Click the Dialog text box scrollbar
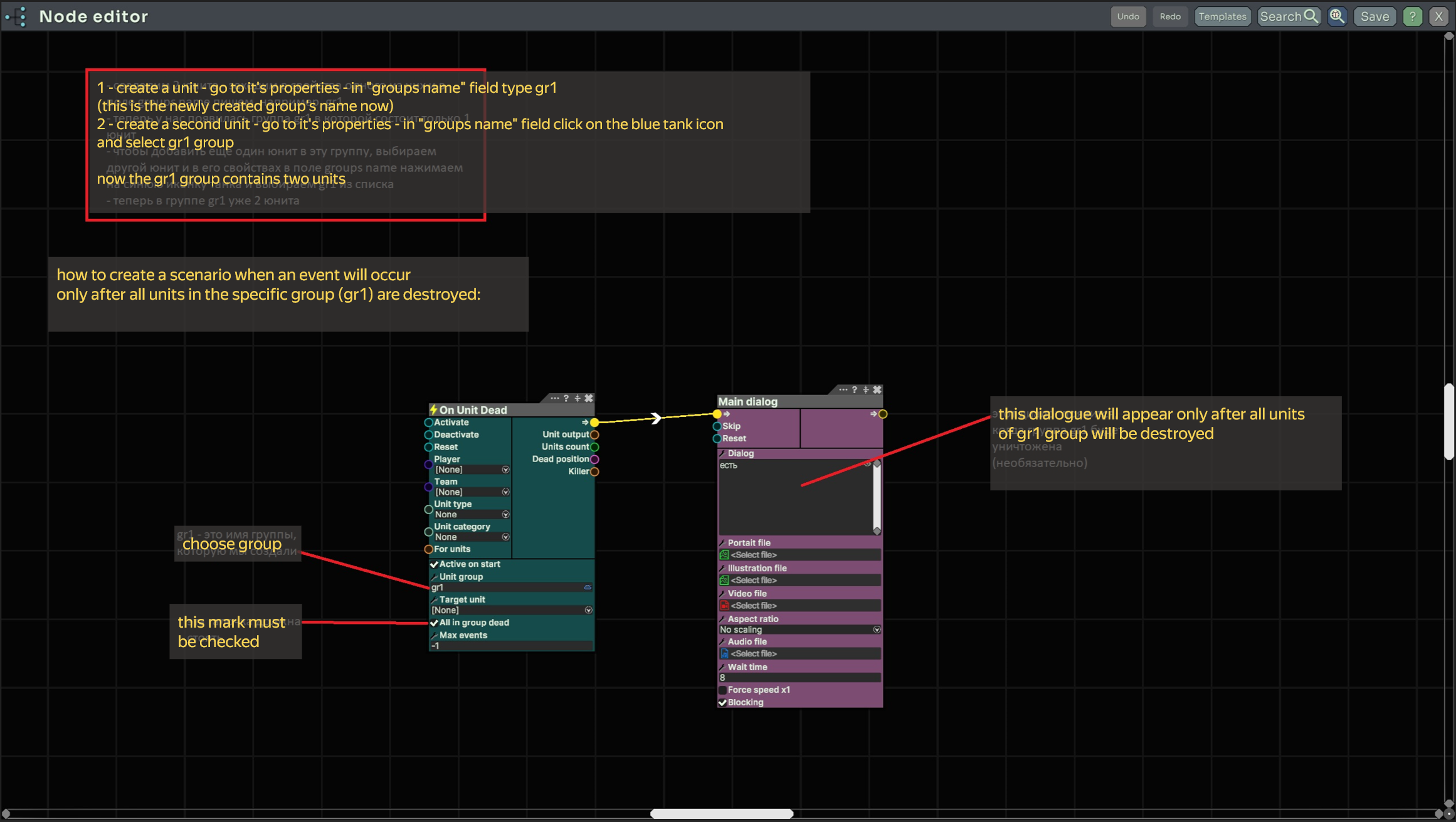The width and height of the screenshot is (1456, 822). [877, 495]
